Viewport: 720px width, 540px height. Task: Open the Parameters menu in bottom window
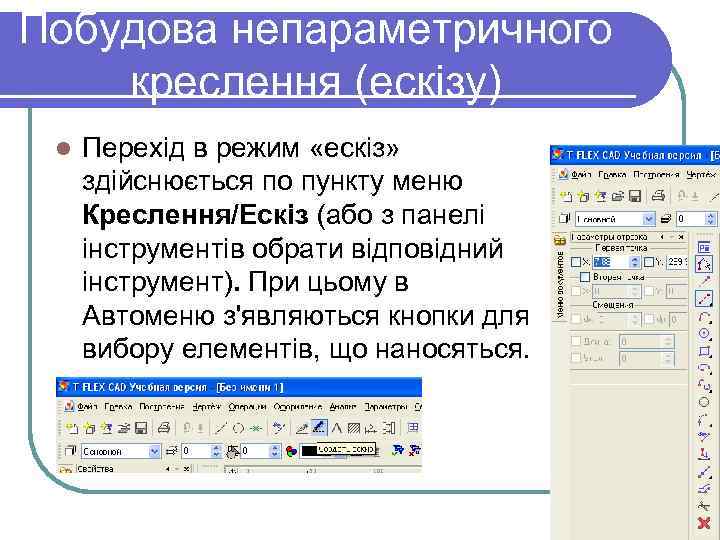[x=386, y=407]
